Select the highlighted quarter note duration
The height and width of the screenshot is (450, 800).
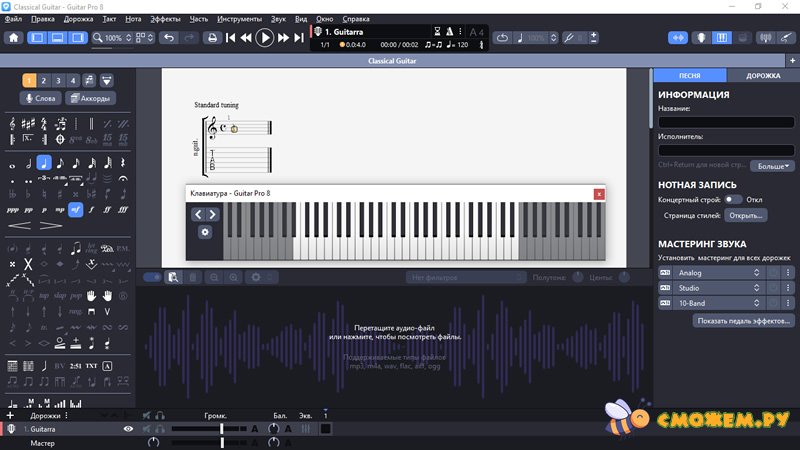[45, 163]
